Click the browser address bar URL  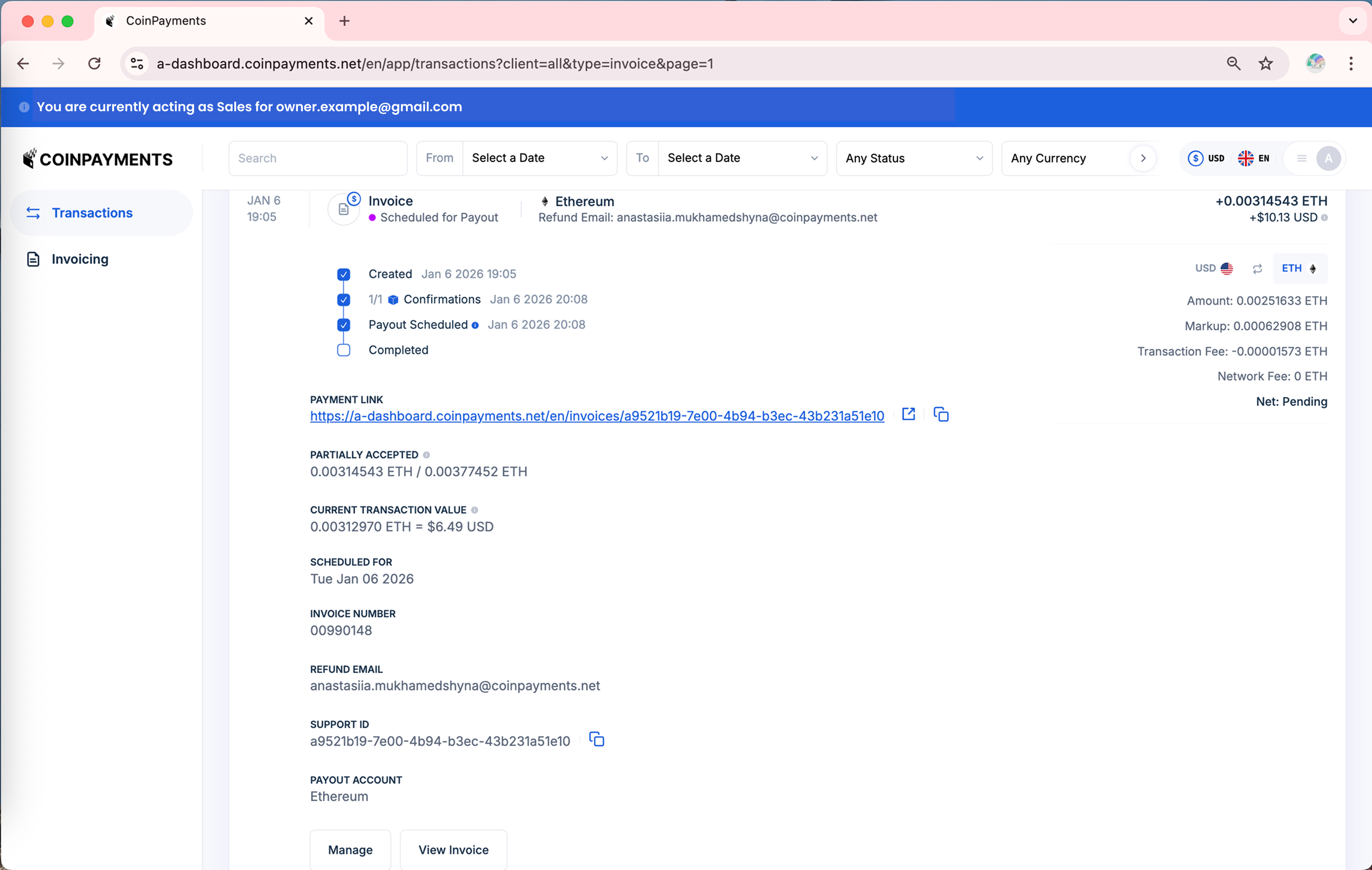[435, 64]
